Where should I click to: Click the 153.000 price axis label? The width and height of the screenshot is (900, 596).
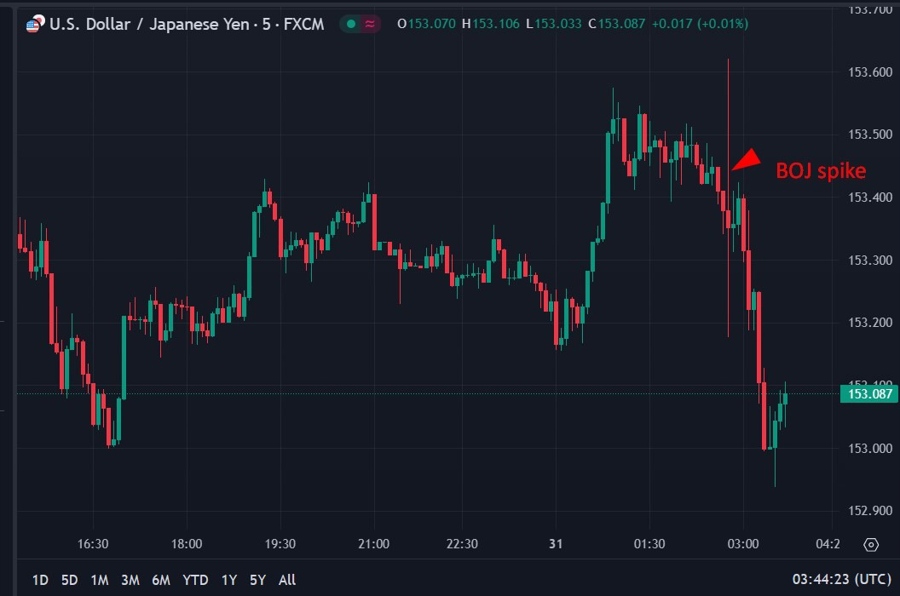[870, 448]
